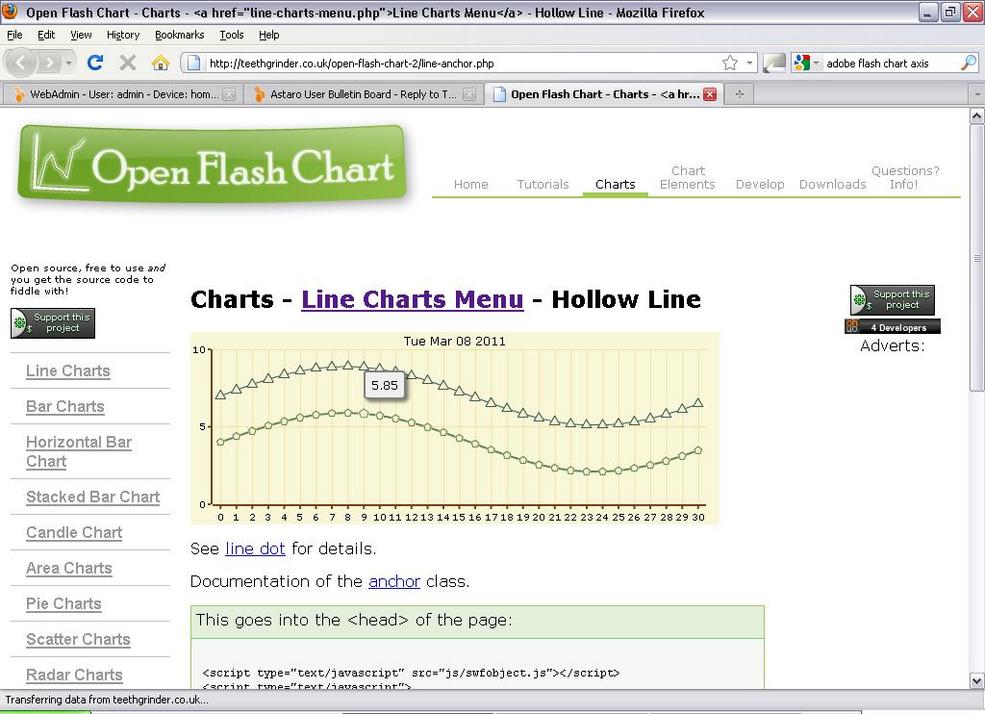The height and width of the screenshot is (714, 985).
Task: Click Line Charts Menu heading link
Action: click(x=412, y=300)
